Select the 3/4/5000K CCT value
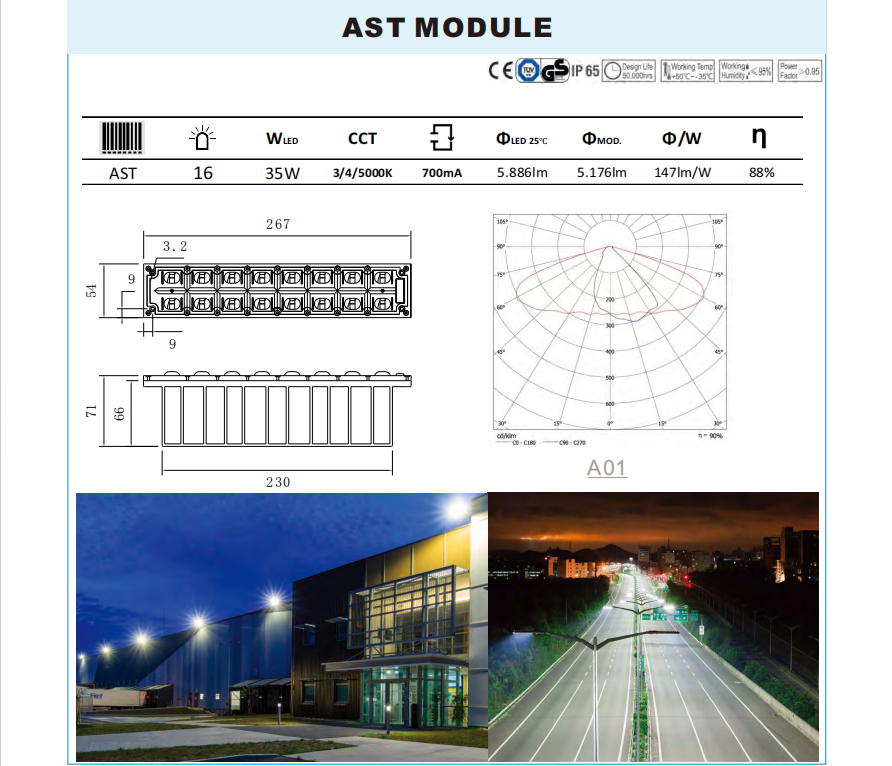892x766 pixels. tap(362, 173)
